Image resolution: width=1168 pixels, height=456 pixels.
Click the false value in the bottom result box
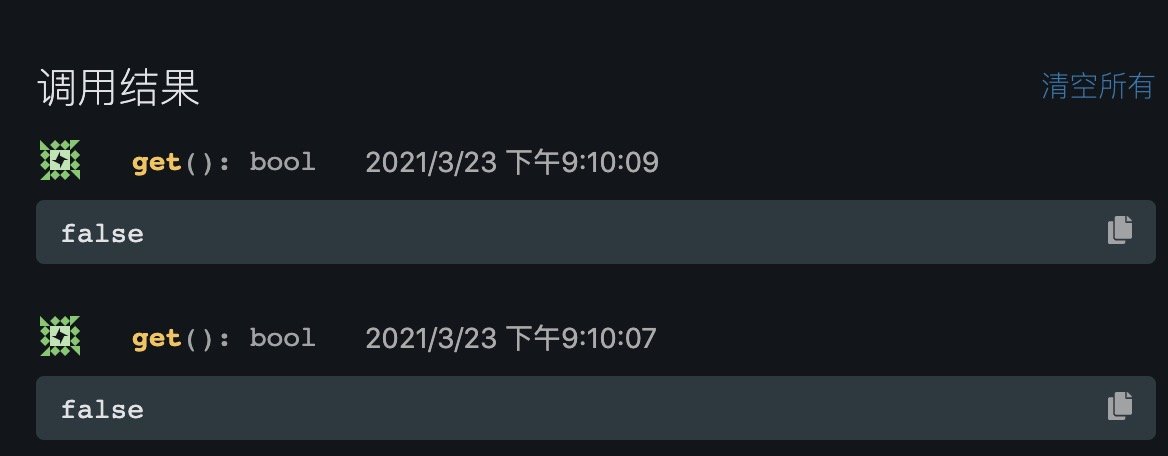(x=102, y=409)
